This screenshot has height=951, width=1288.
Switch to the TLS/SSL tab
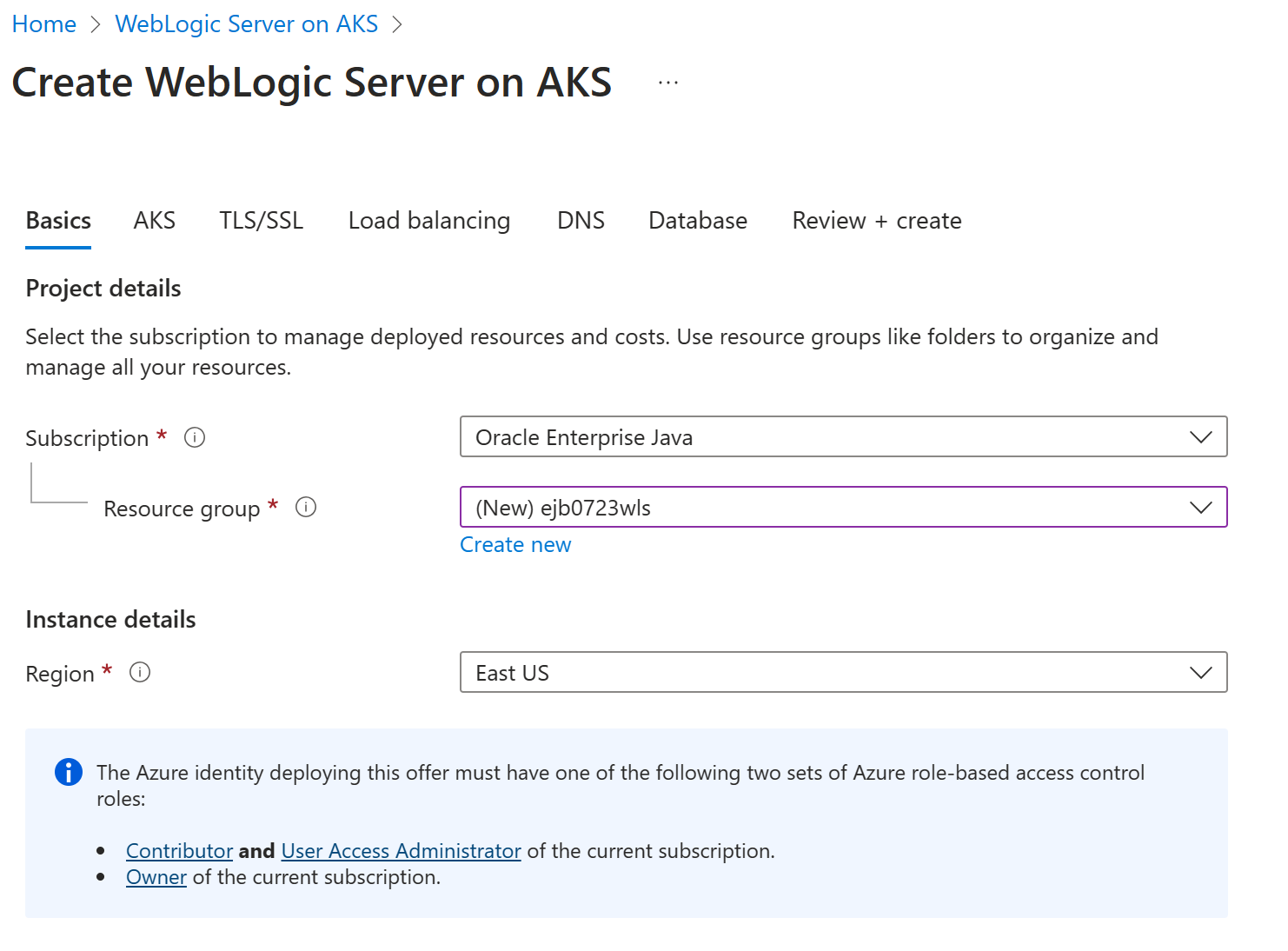tap(262, 221)
